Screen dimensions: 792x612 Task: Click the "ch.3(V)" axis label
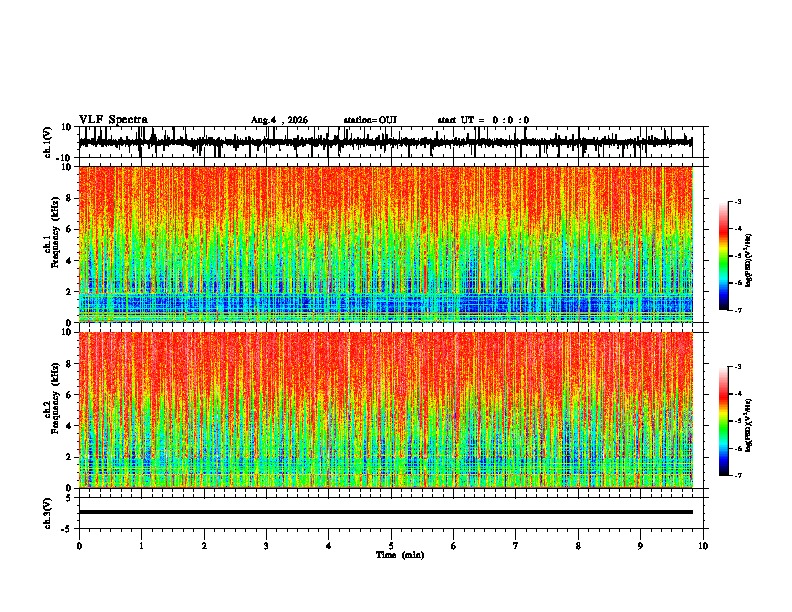coord(48,513)
